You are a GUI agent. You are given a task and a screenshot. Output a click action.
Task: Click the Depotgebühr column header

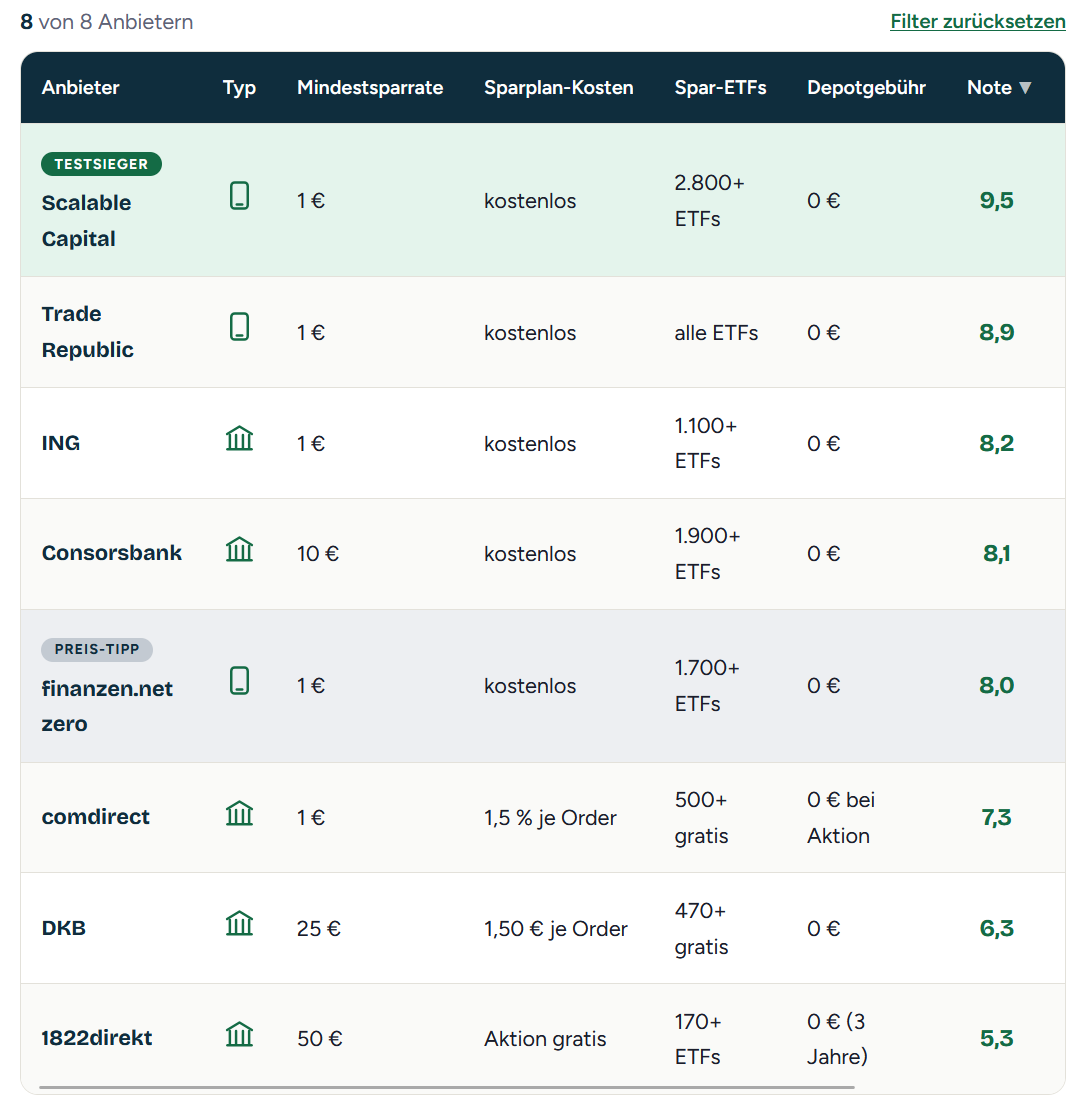pyautogui.click(x=866, y=88)
